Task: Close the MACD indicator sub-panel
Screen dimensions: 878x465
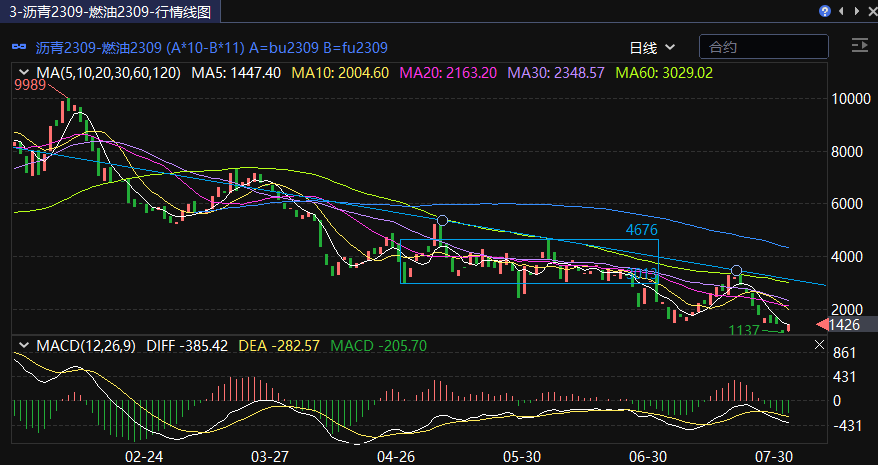Action: [x=820, y=345]
